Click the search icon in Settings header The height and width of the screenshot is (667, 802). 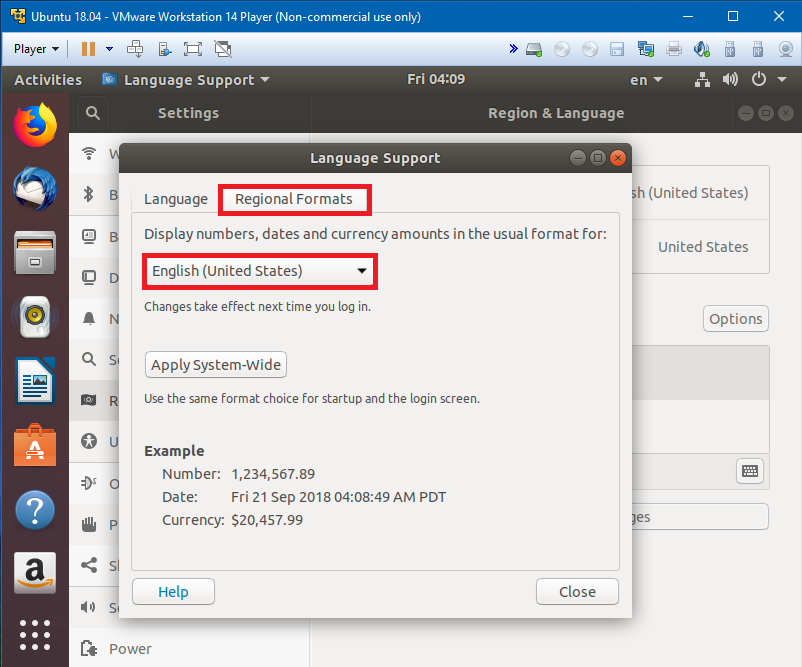click(x=92, y=113)
